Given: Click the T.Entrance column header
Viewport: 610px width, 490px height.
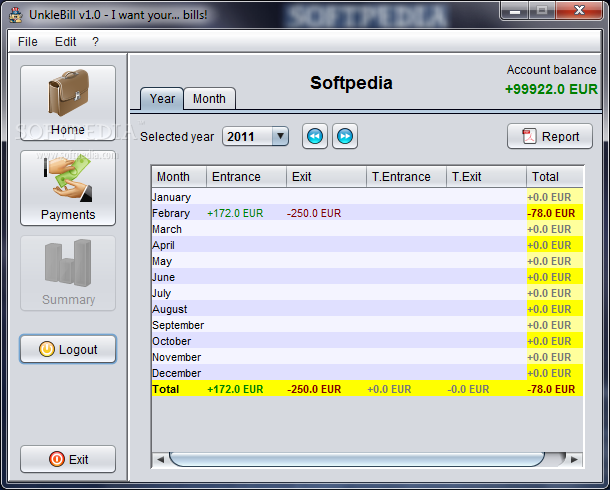Looking at the screenshot, I should pyautogui.click(x=406, y=177).
